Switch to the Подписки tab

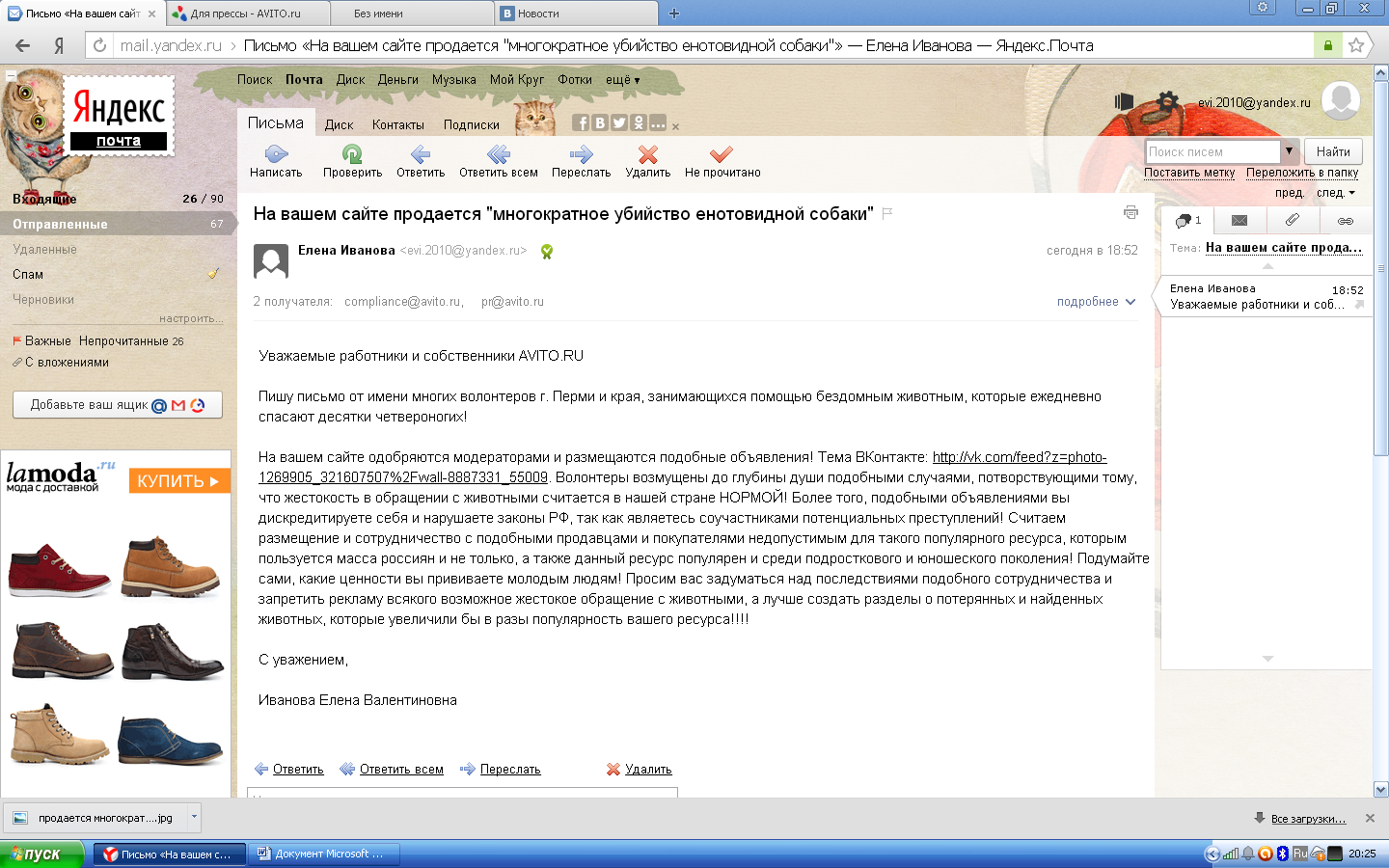(472, 124)
